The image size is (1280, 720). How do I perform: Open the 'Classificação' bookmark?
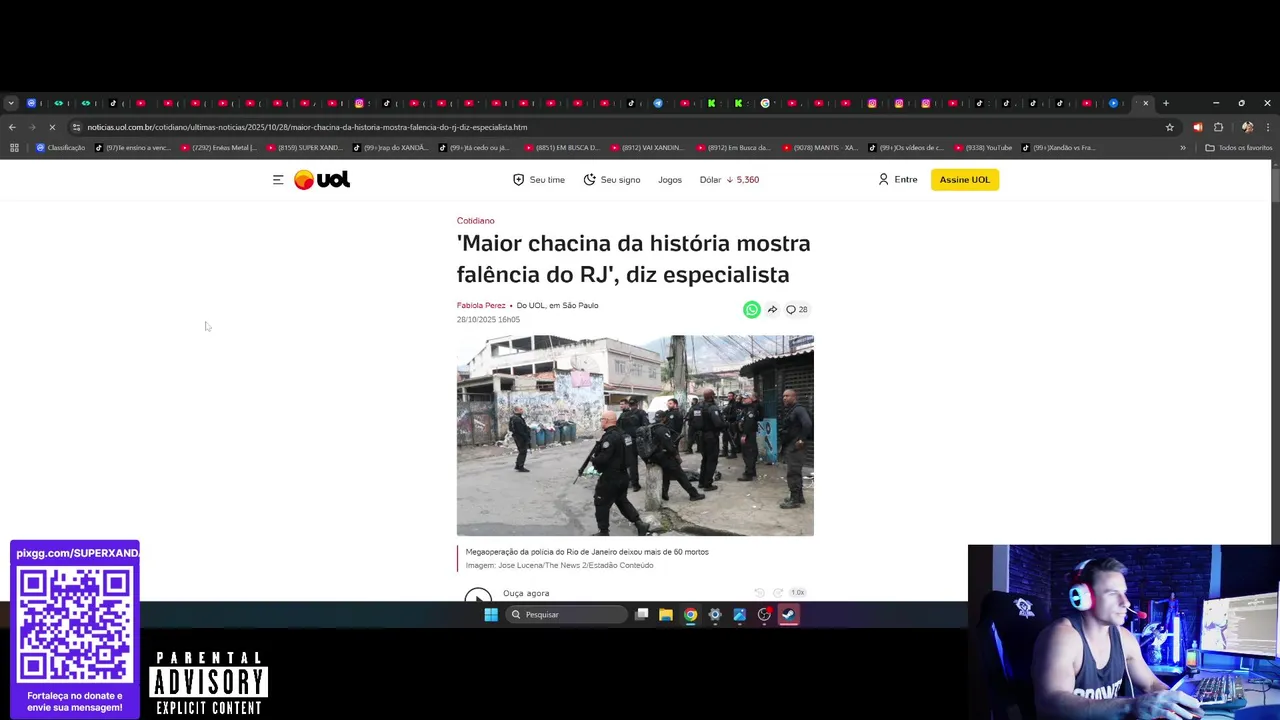(60, 148)
